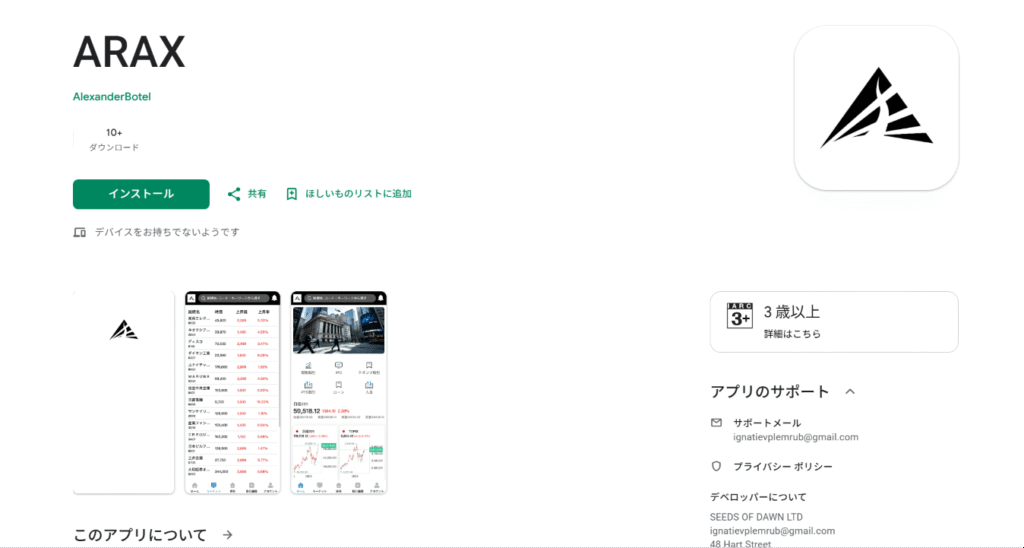Click the share icon next to 共有

coord(234,194)
